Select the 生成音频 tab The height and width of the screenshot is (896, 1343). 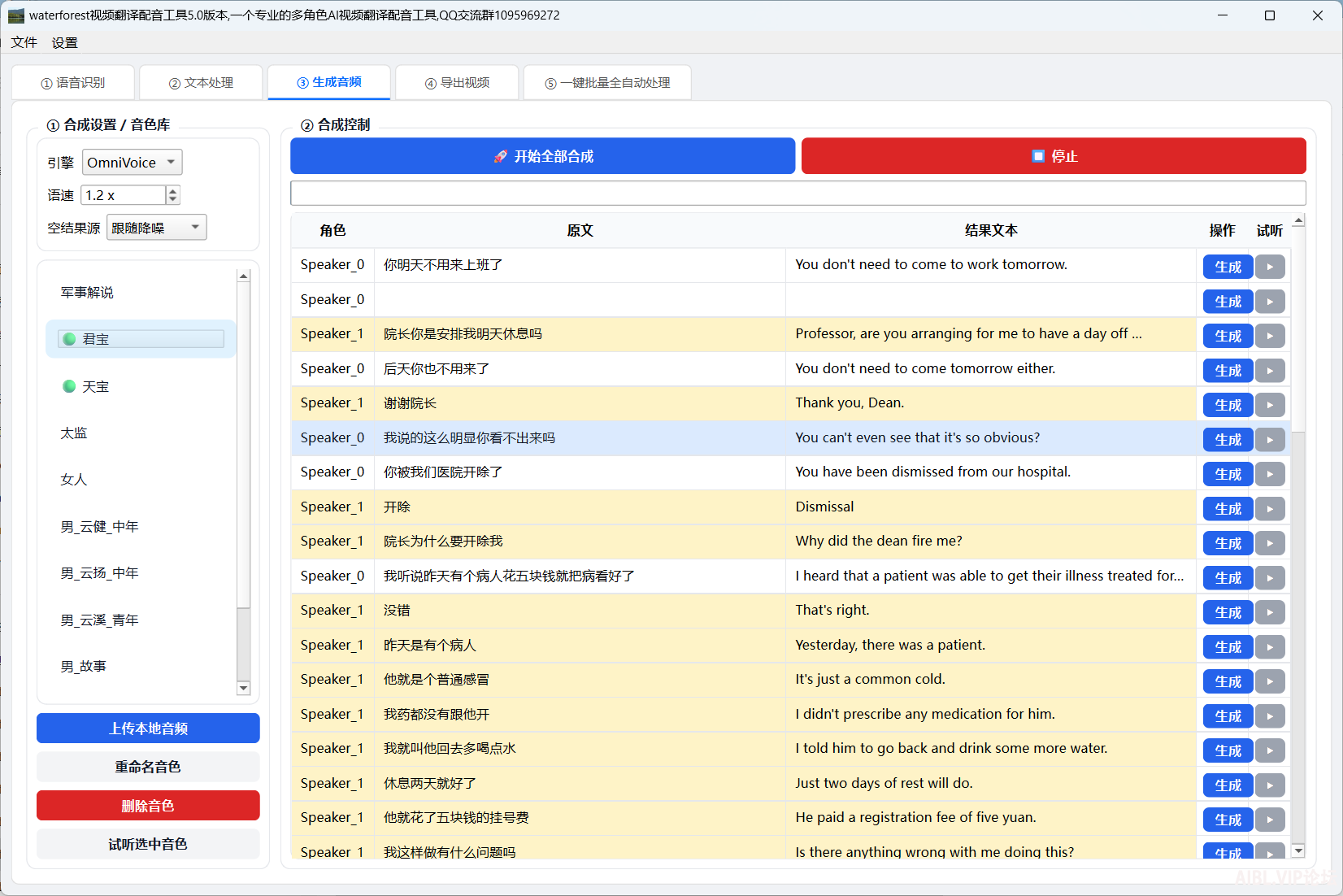click(x=329, y=82)
